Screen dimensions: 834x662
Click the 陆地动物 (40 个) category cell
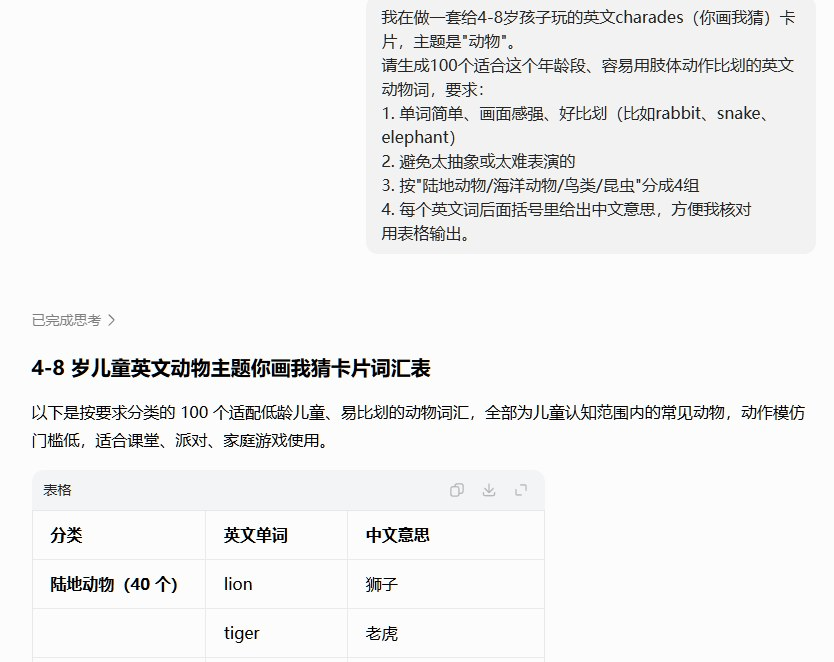pyautogui.click(x=119, y=584)
